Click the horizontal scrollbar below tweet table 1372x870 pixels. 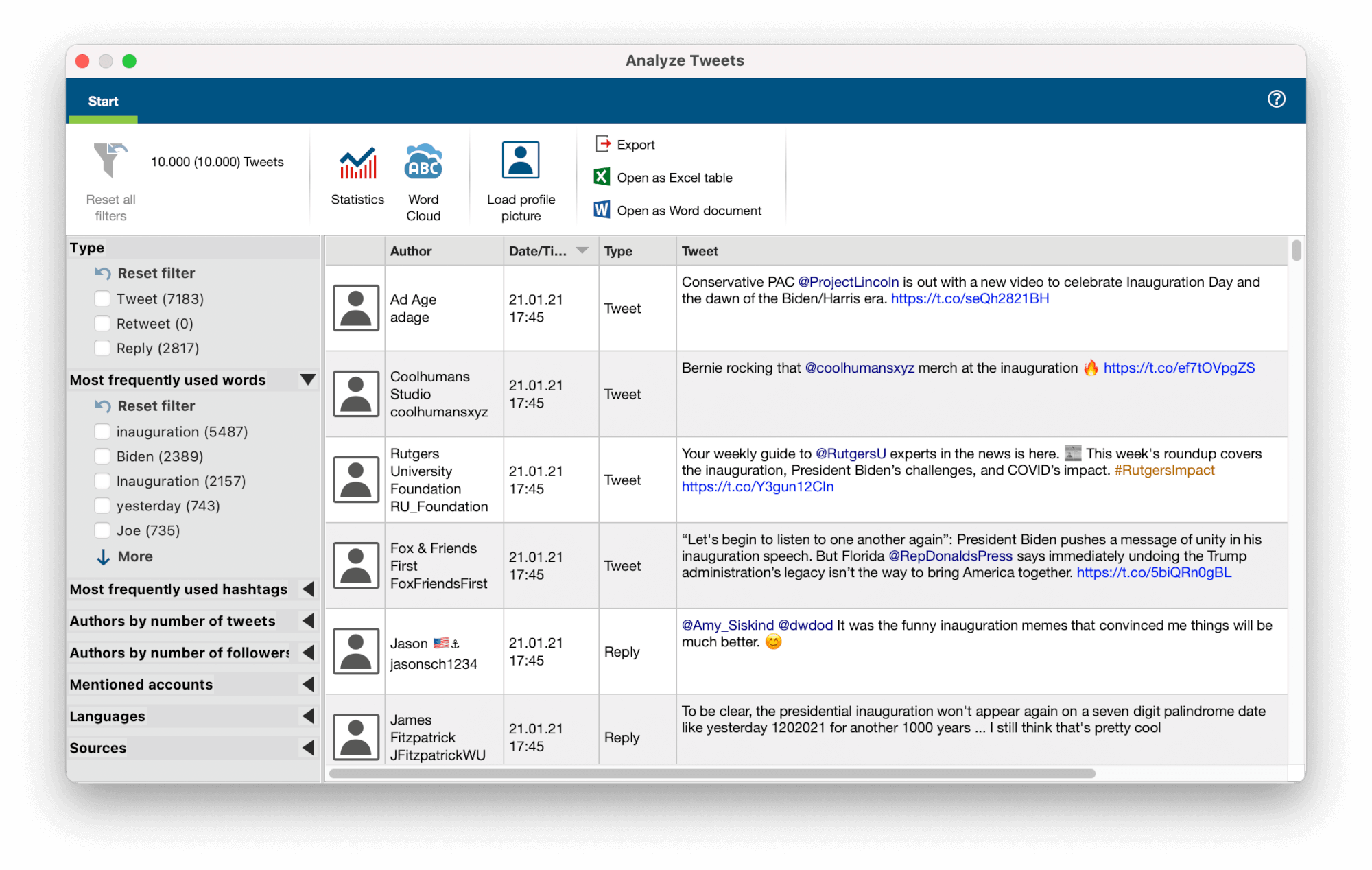click(712, 773)
